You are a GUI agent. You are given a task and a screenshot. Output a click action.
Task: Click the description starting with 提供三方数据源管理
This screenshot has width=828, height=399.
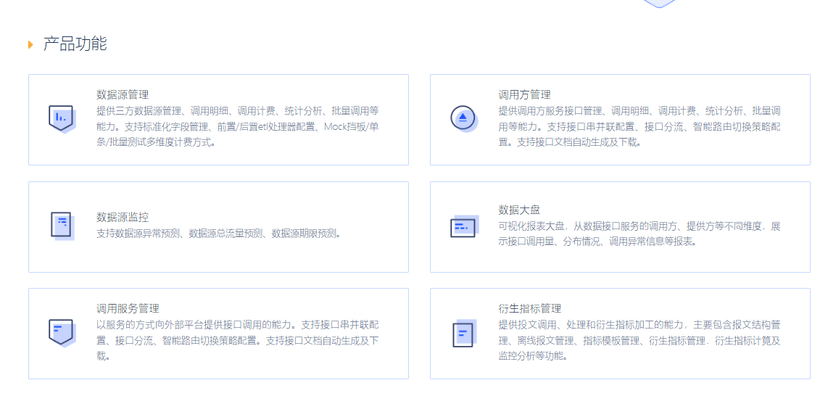238,127
